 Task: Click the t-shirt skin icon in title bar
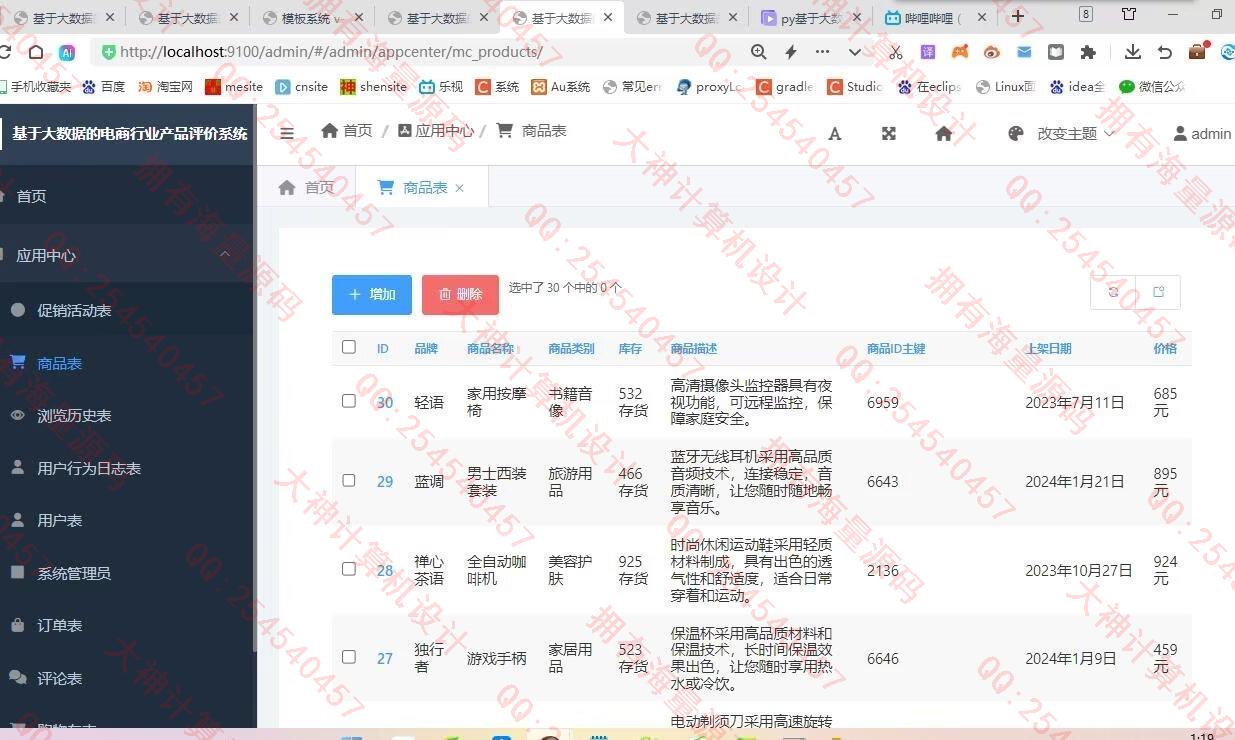1129,14
